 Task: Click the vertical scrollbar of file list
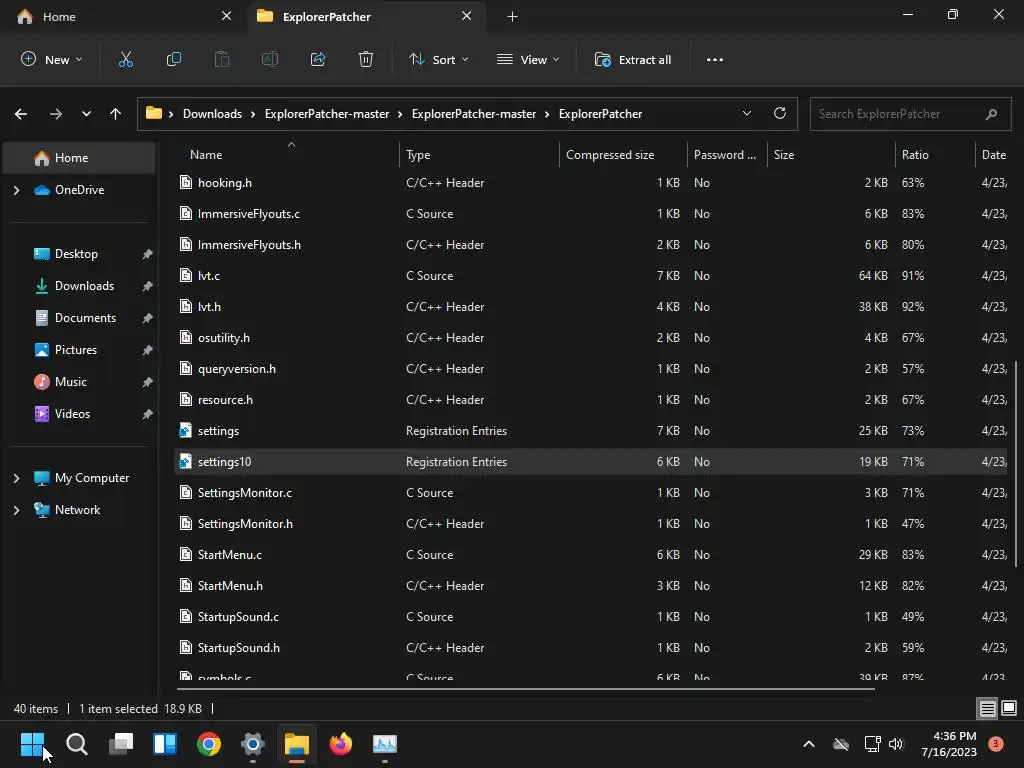pos(1016,464)
